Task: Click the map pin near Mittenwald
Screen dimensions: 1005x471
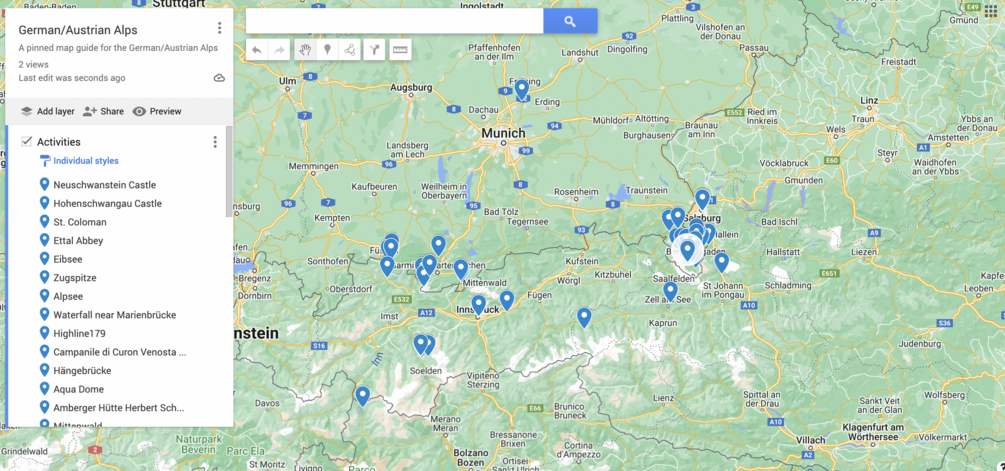Action: tap(461, 270)
